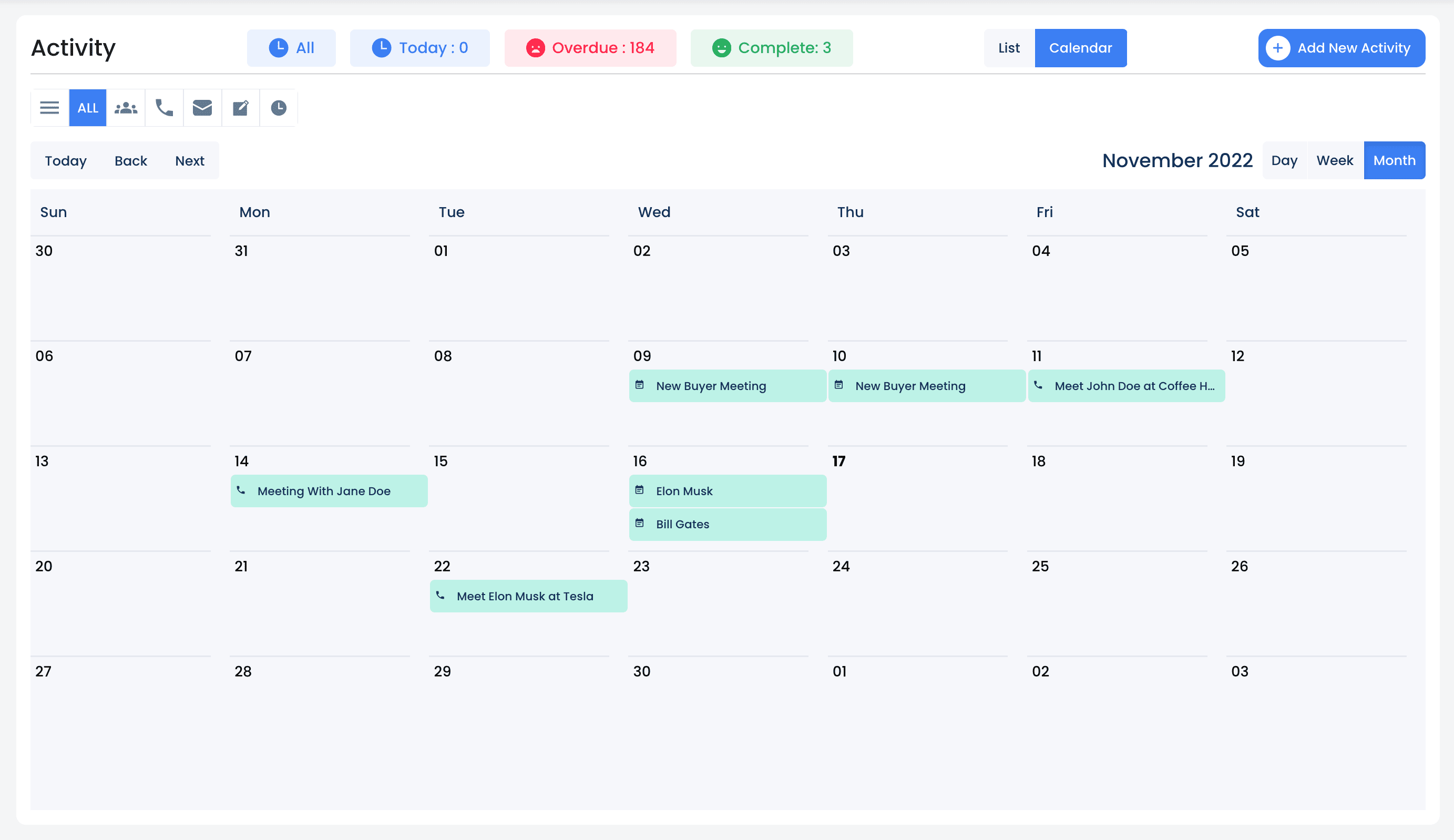Switch calendar to Week view
The image size is (1454, 840).
(1335, 160)
